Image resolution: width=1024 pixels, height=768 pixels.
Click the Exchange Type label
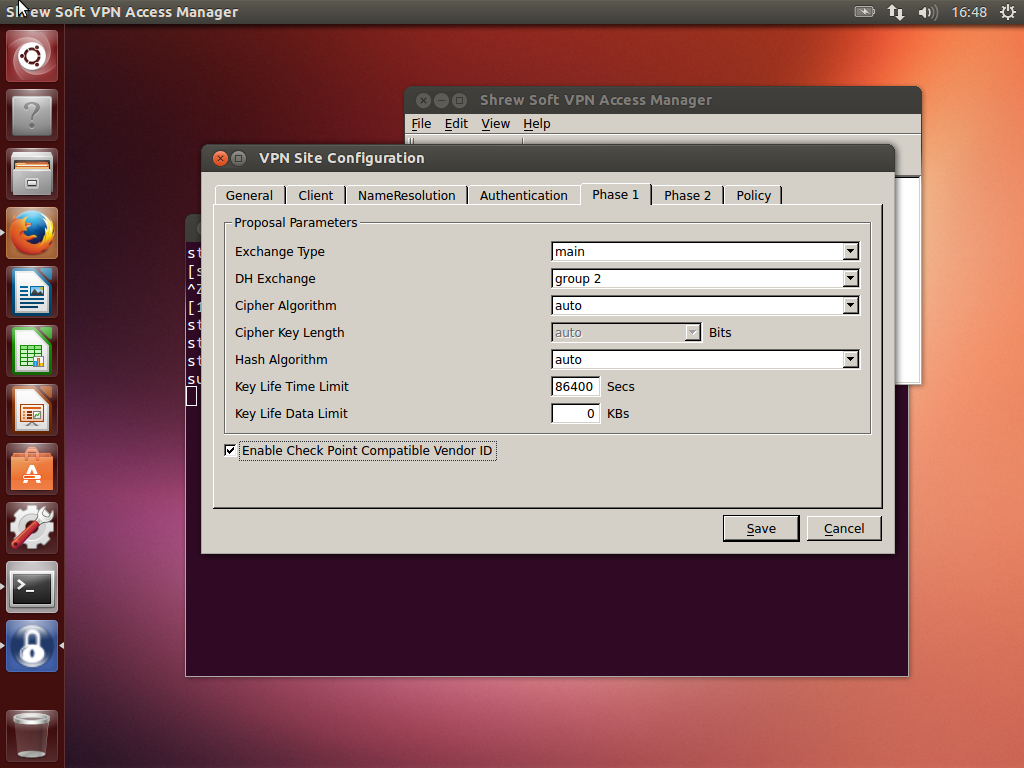(280, 251)
